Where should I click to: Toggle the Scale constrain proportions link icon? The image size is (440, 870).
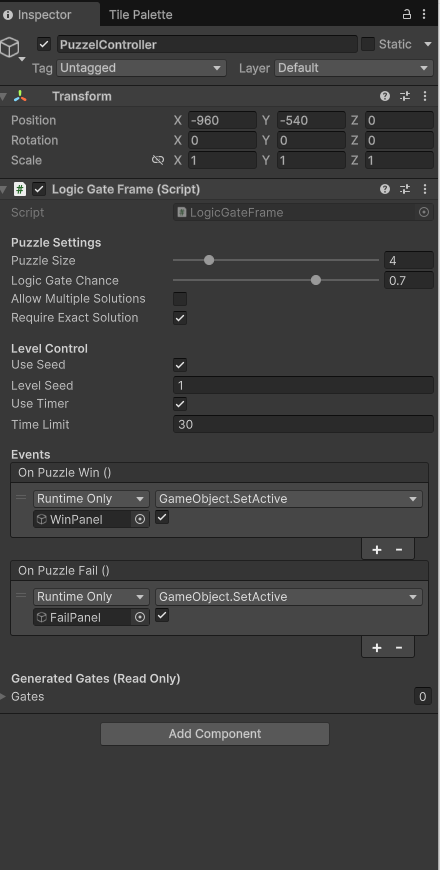point(158,160)
